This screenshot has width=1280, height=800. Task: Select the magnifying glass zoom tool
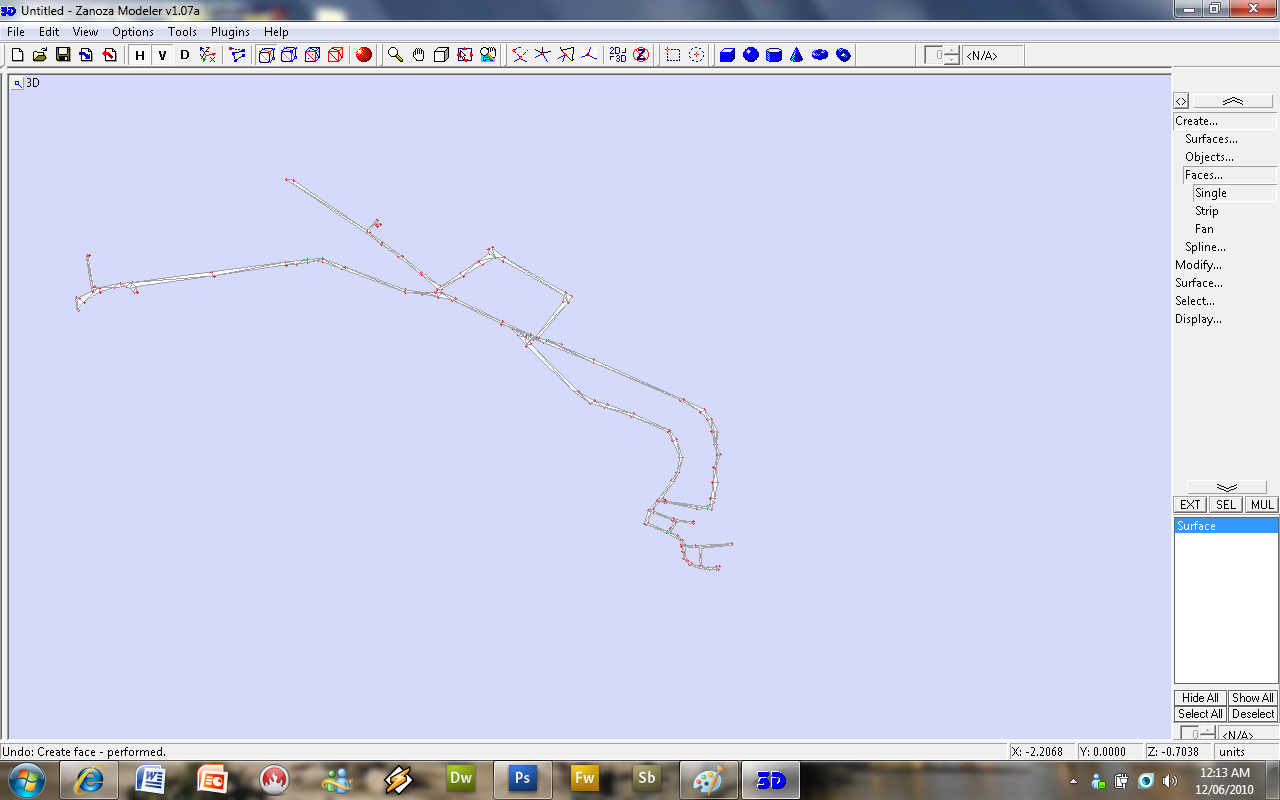pos(395,55)
